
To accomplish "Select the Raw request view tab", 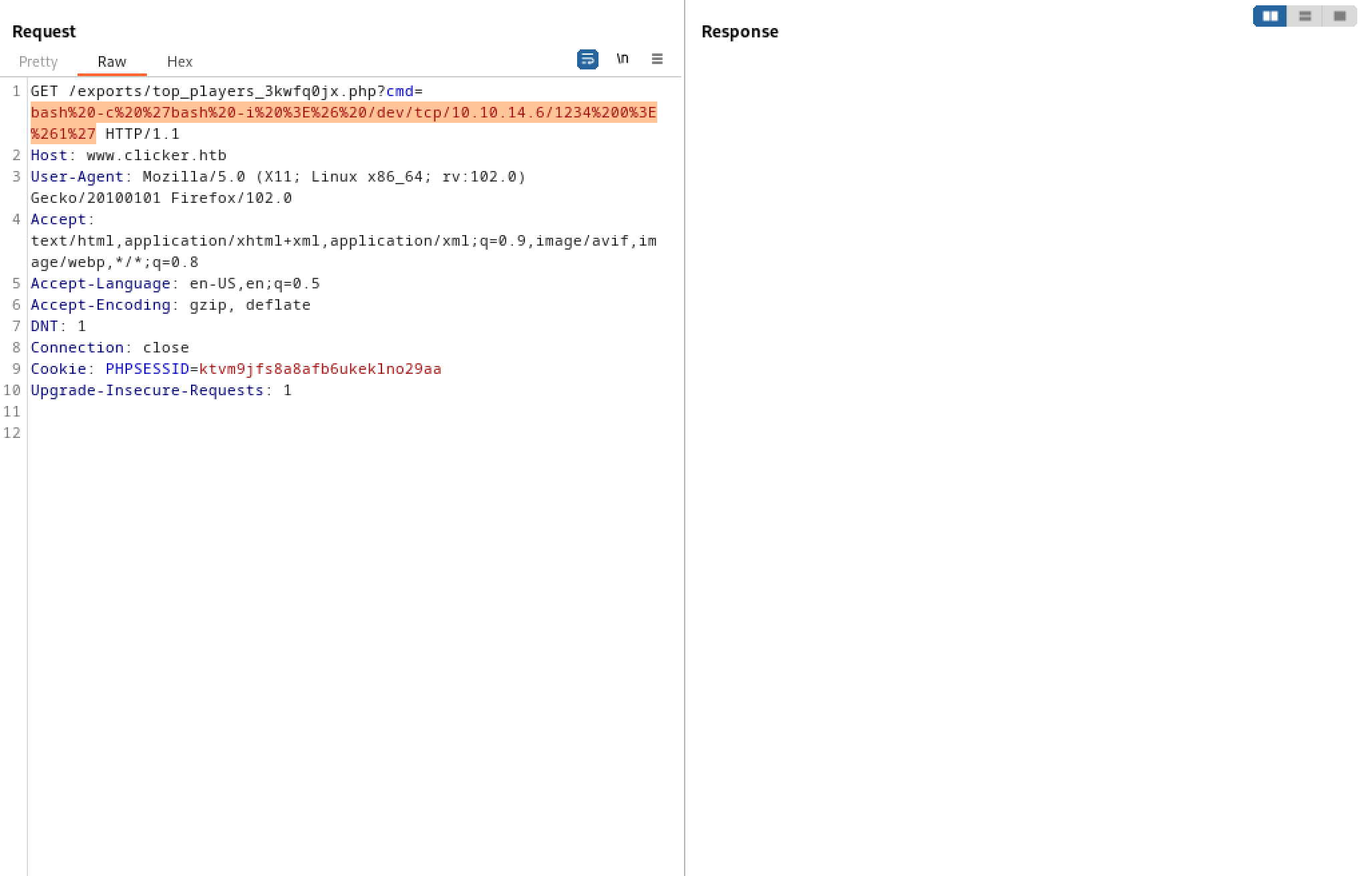I will tap(112, 61).
